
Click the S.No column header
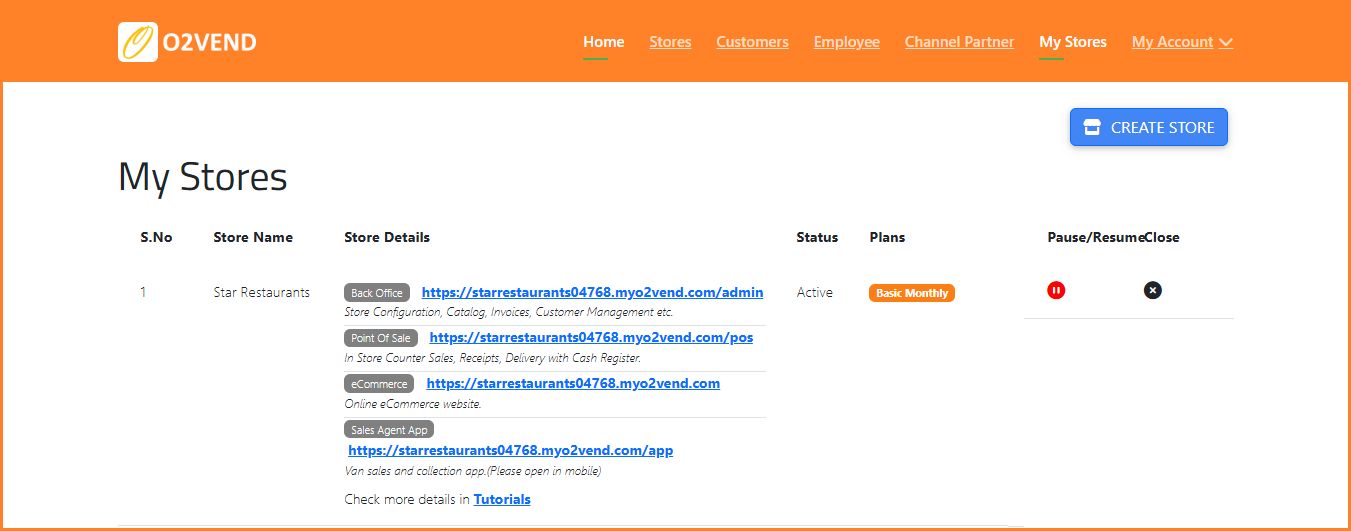[156, 238]
